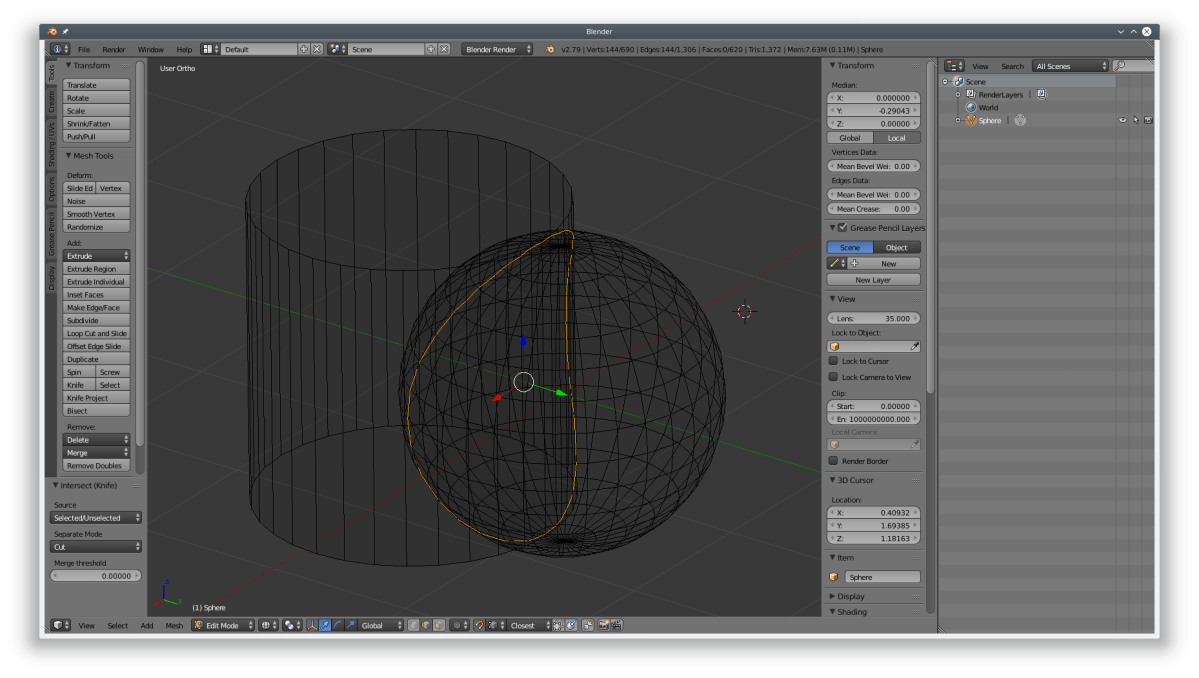Open the Help menu
This screenshot has width=1199, height=678.
(184, 49)
